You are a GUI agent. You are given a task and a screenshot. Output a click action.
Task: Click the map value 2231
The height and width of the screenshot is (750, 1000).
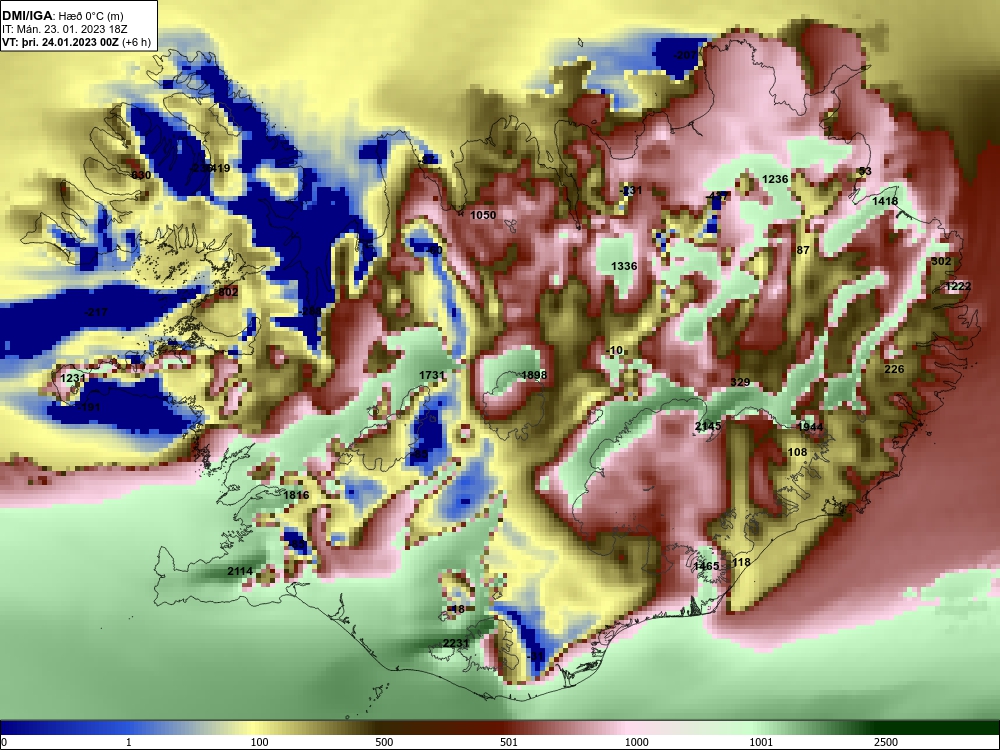(x=456, y=643)
